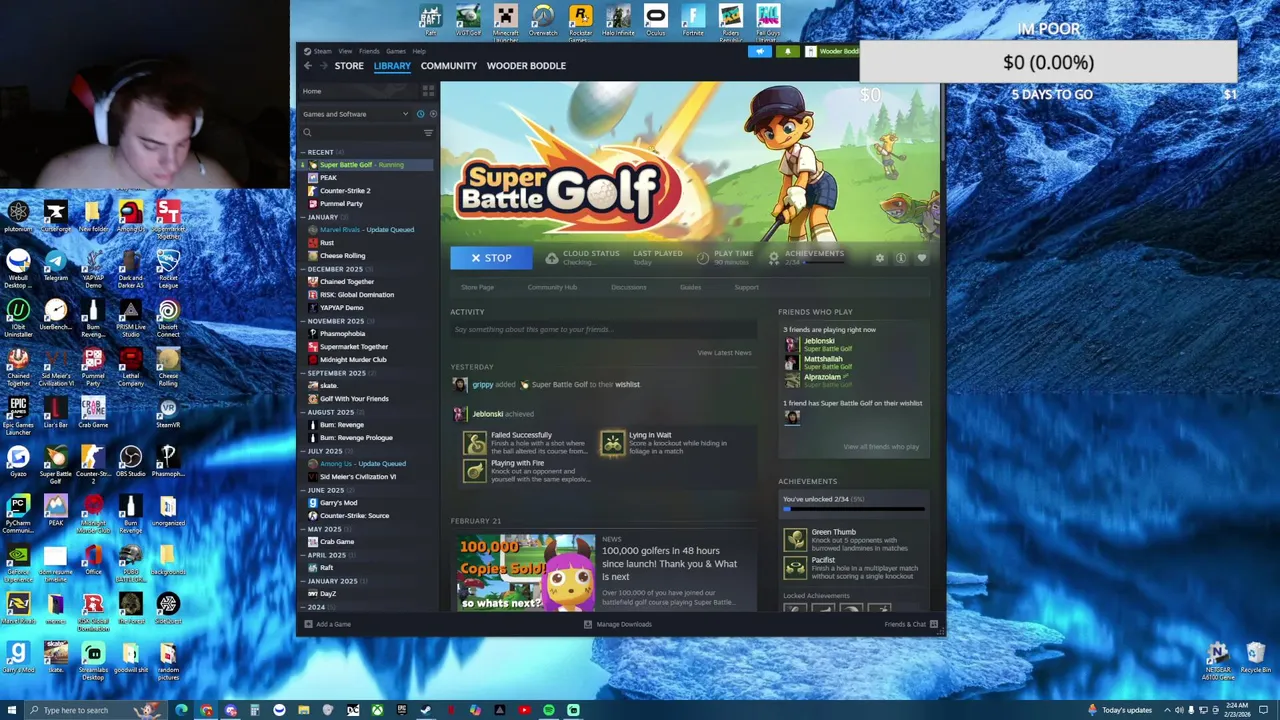Open Guides link
This screenshot has width=1280, height=720.
click(690, 287)
